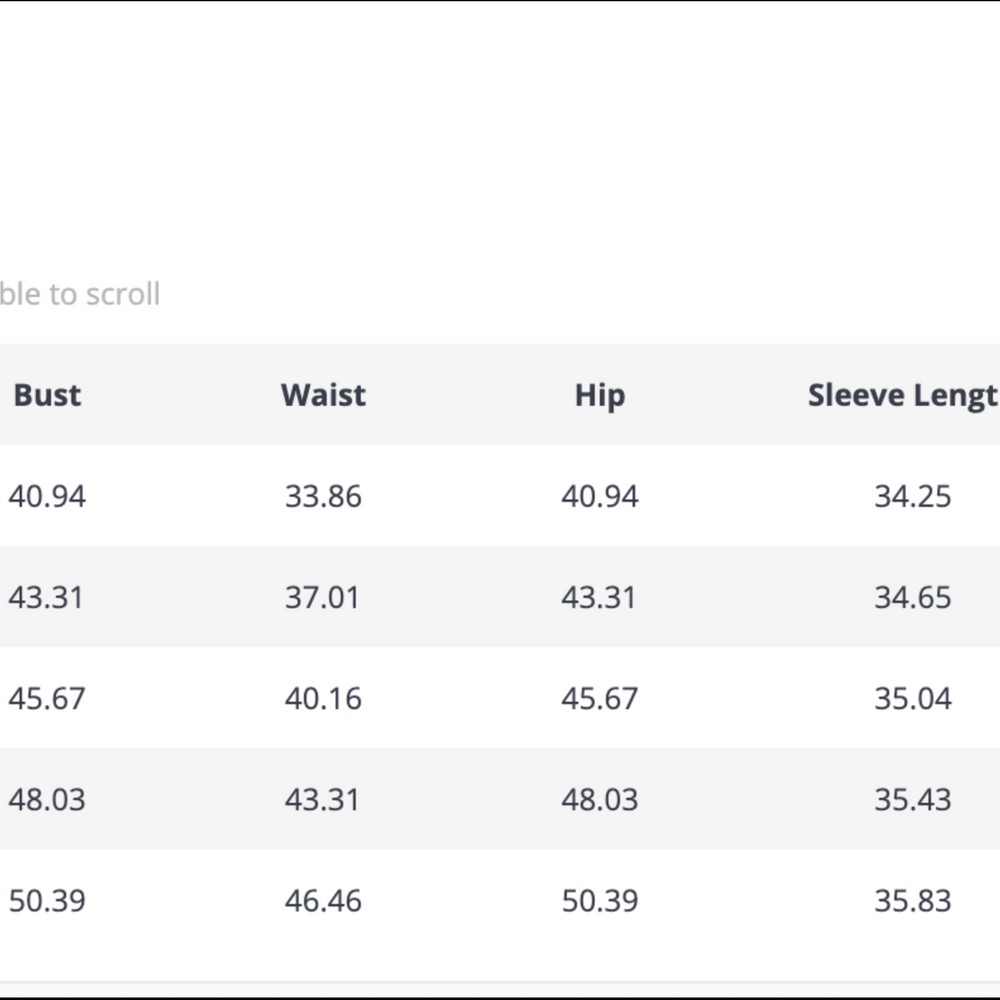This screenshot has height=1000, width=1000.
Task: Select the 35.83 sleeve length value
Action: click(913, 901)
